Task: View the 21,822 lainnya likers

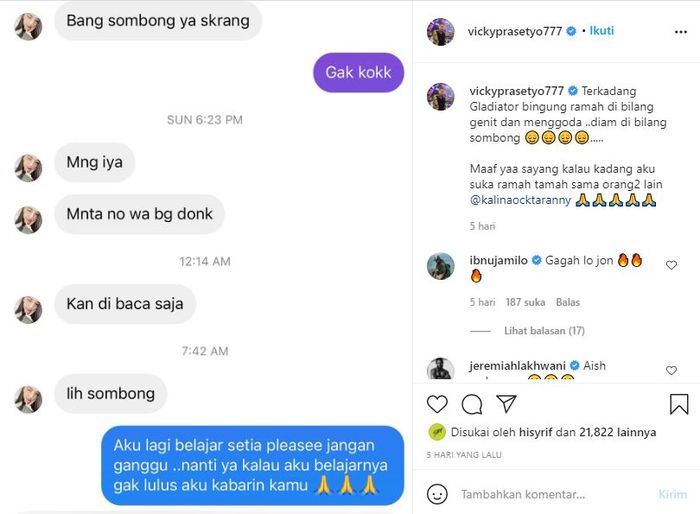Action: (617, 432)
